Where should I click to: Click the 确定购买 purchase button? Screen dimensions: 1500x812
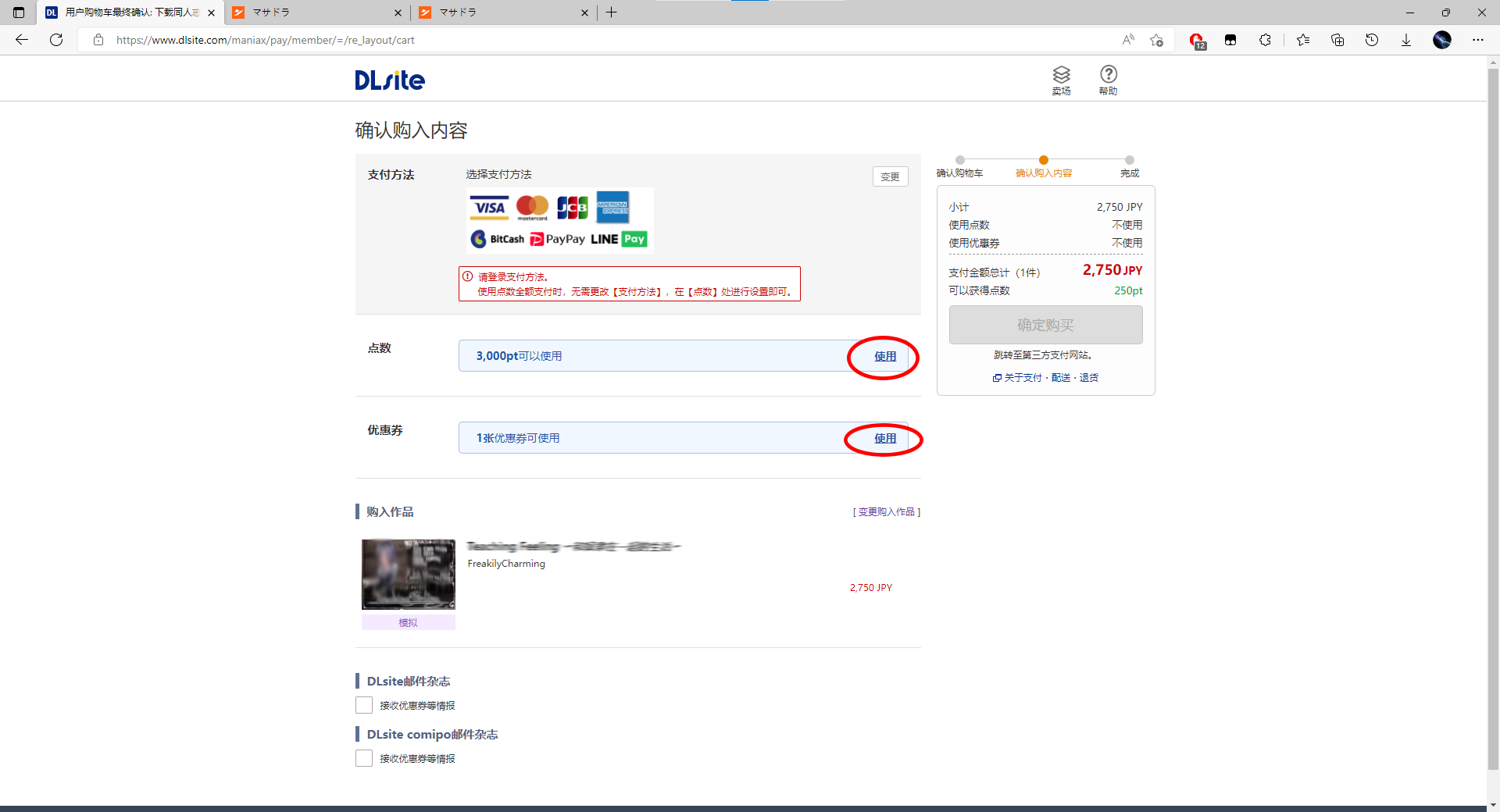pyautogui.click(x=1045, y=325)
